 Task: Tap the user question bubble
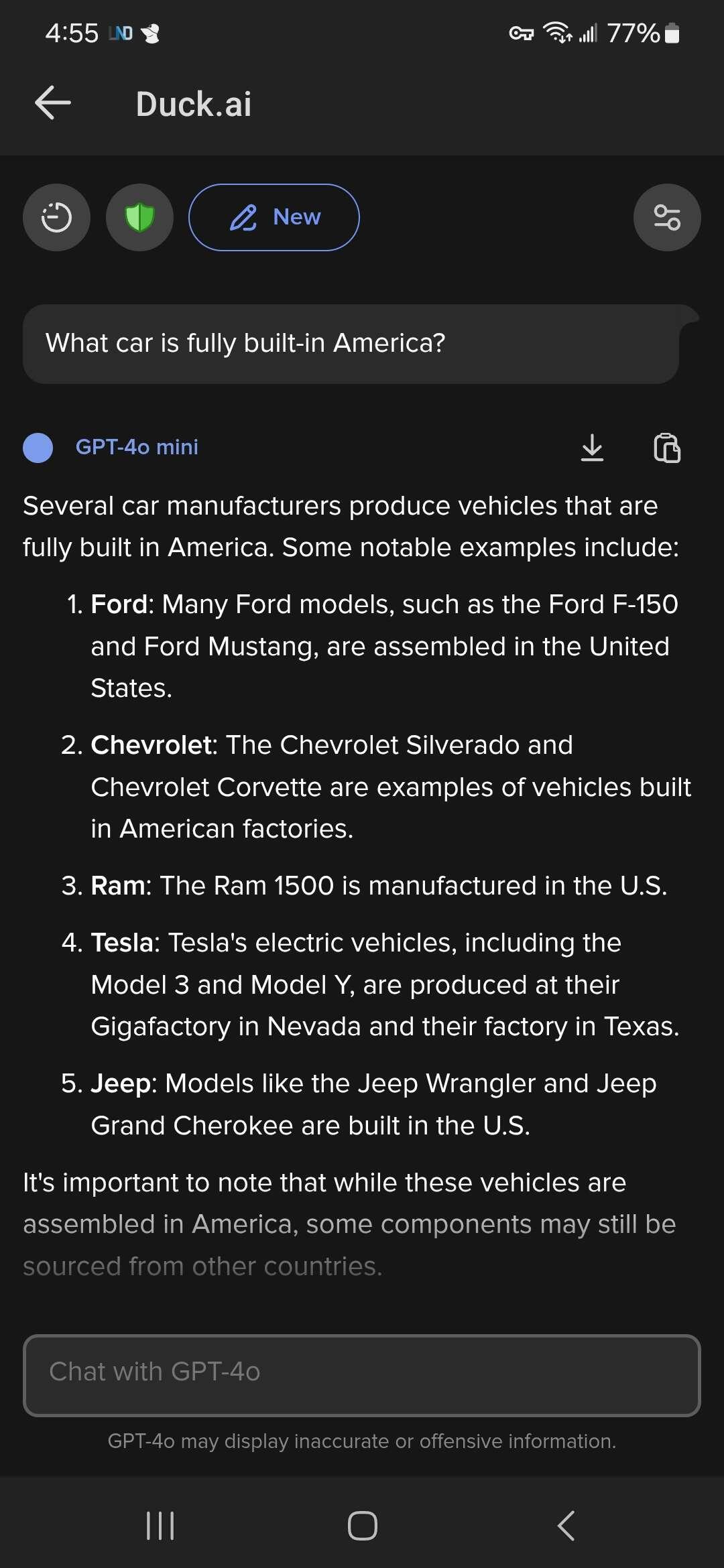[351, 344]
